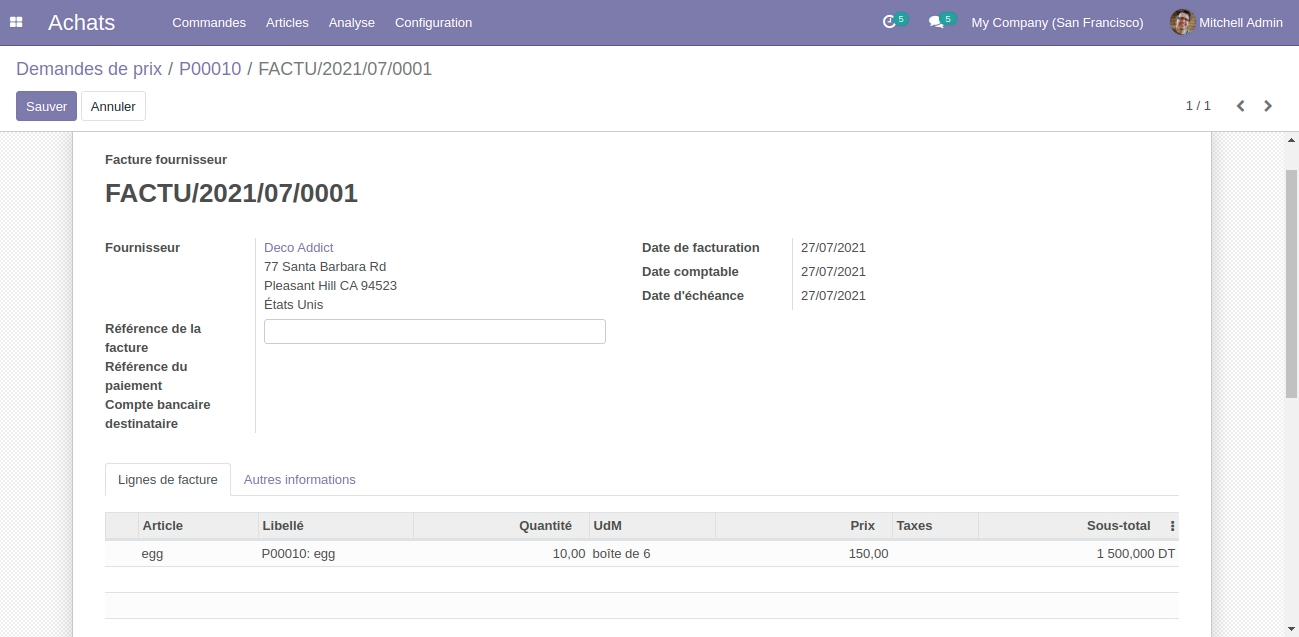Select the Lignes de facture tab
Viewport: 1299px width, 637px height.
167,480
